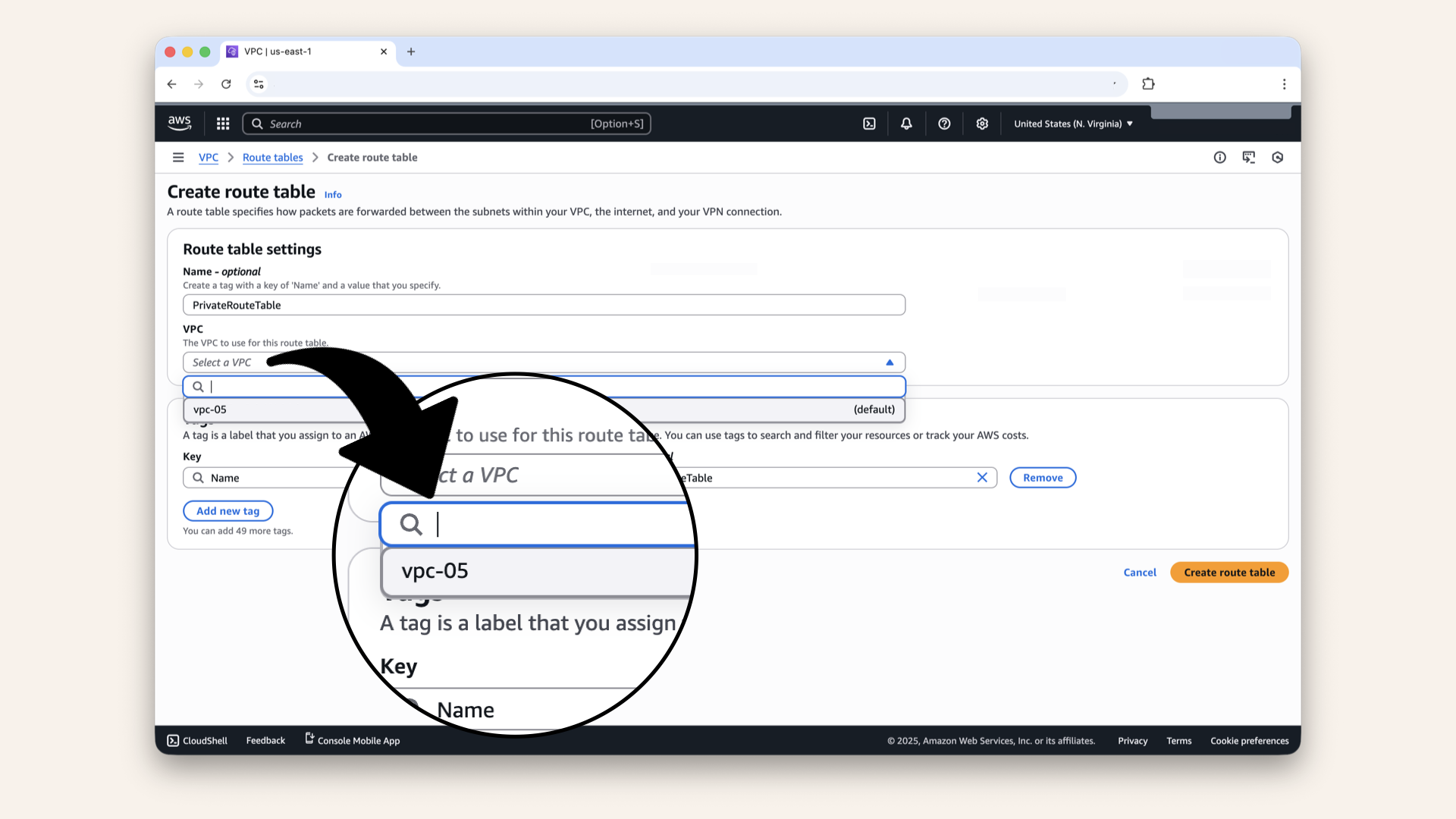Open the VPC breadcrumb link
Image resolution: width=1456 pixels, height=819 pixels.
pos(208,157)
